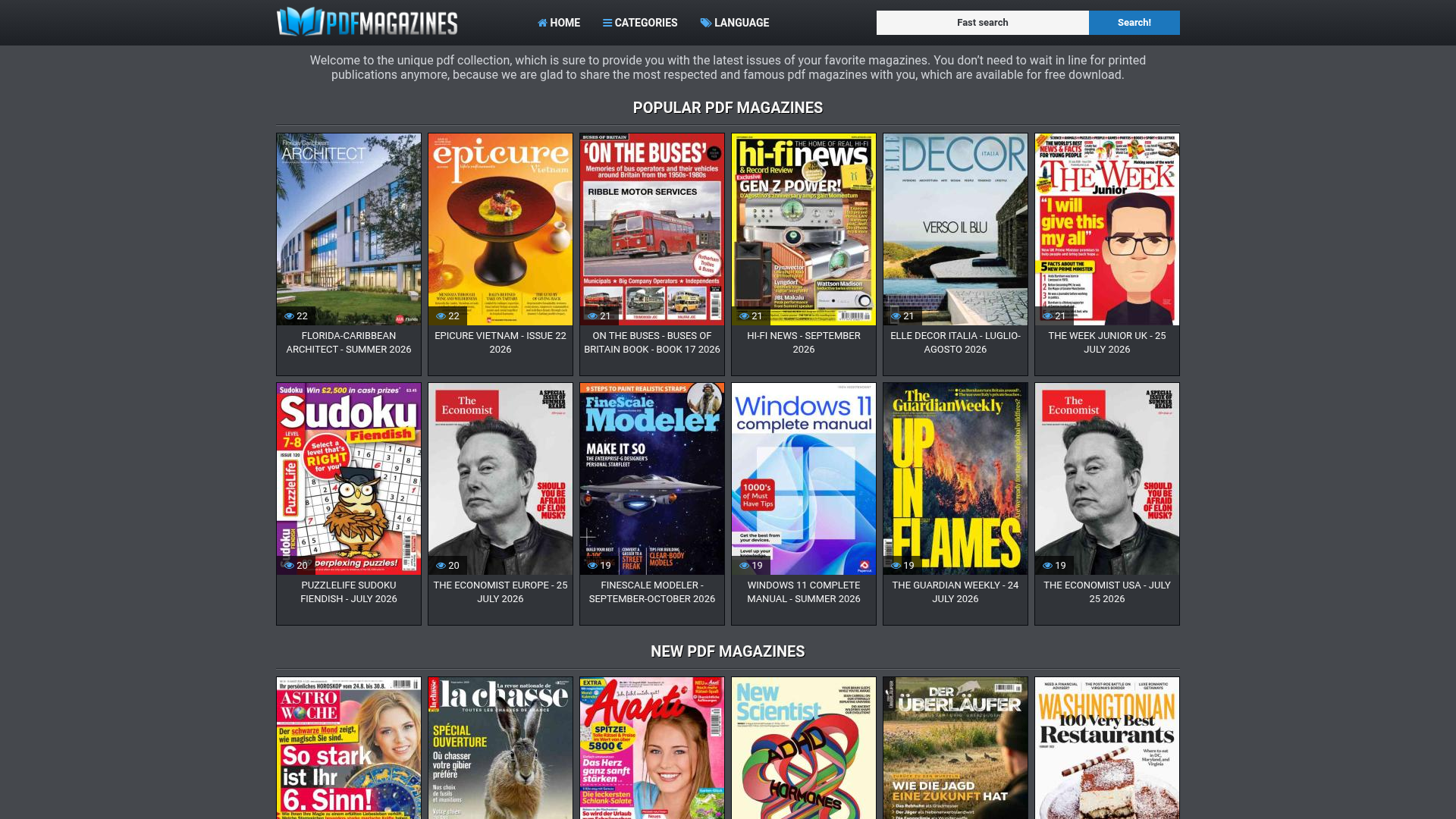Click The Week Junior UK title

click(x=1107, y=343)
